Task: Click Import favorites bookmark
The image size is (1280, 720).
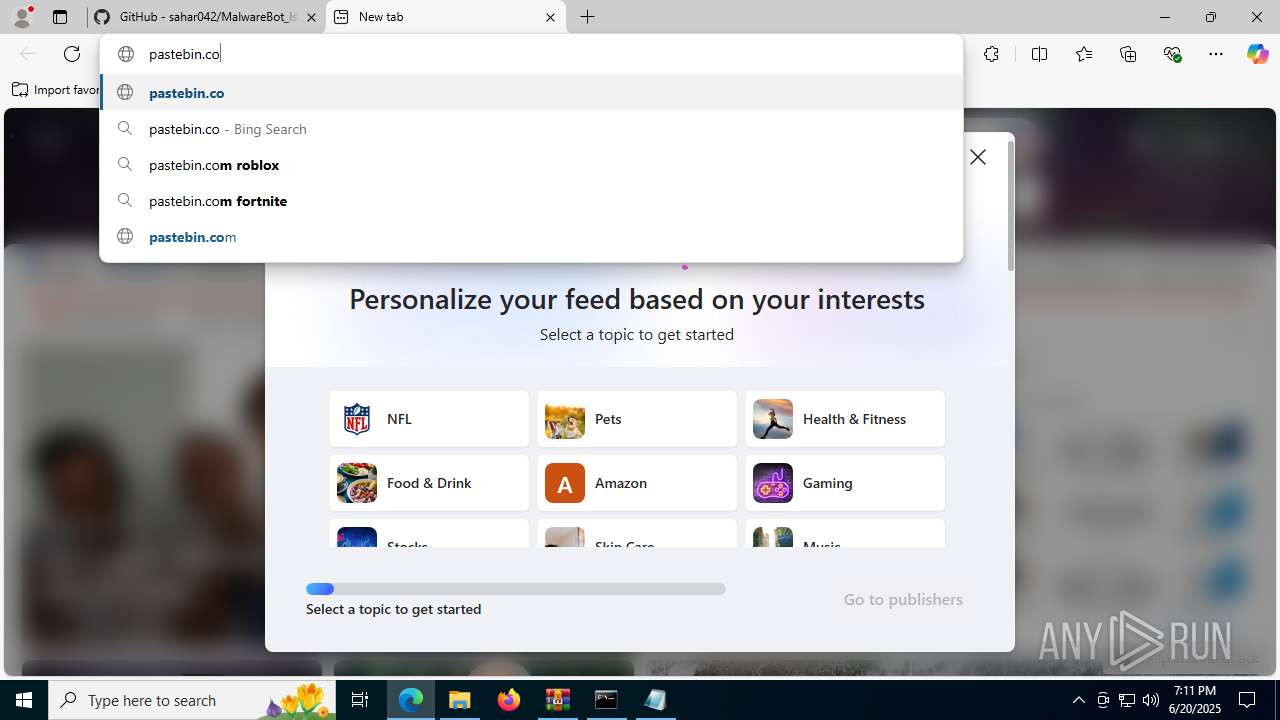Action: tap(56, 90)
